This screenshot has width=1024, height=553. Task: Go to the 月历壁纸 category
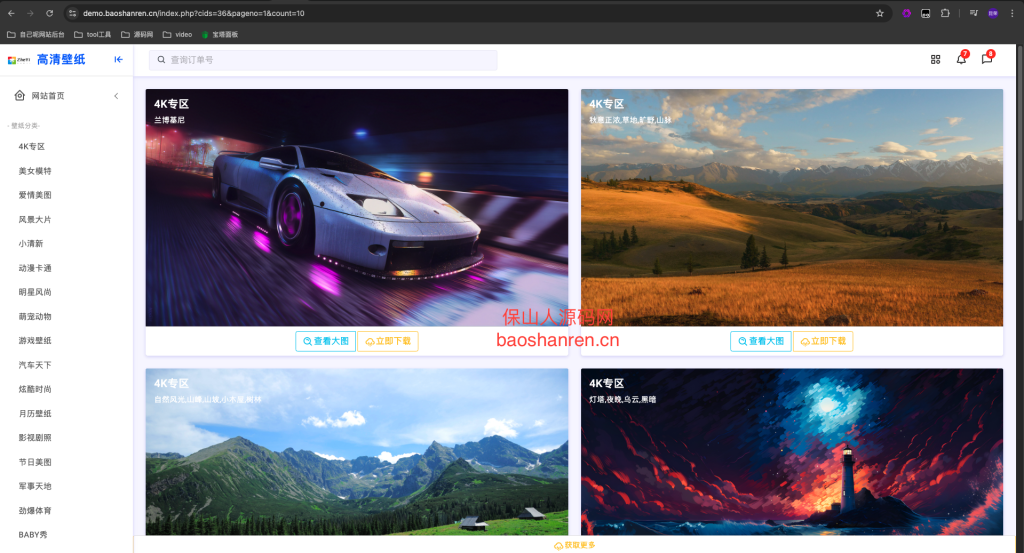pos(35,413)
